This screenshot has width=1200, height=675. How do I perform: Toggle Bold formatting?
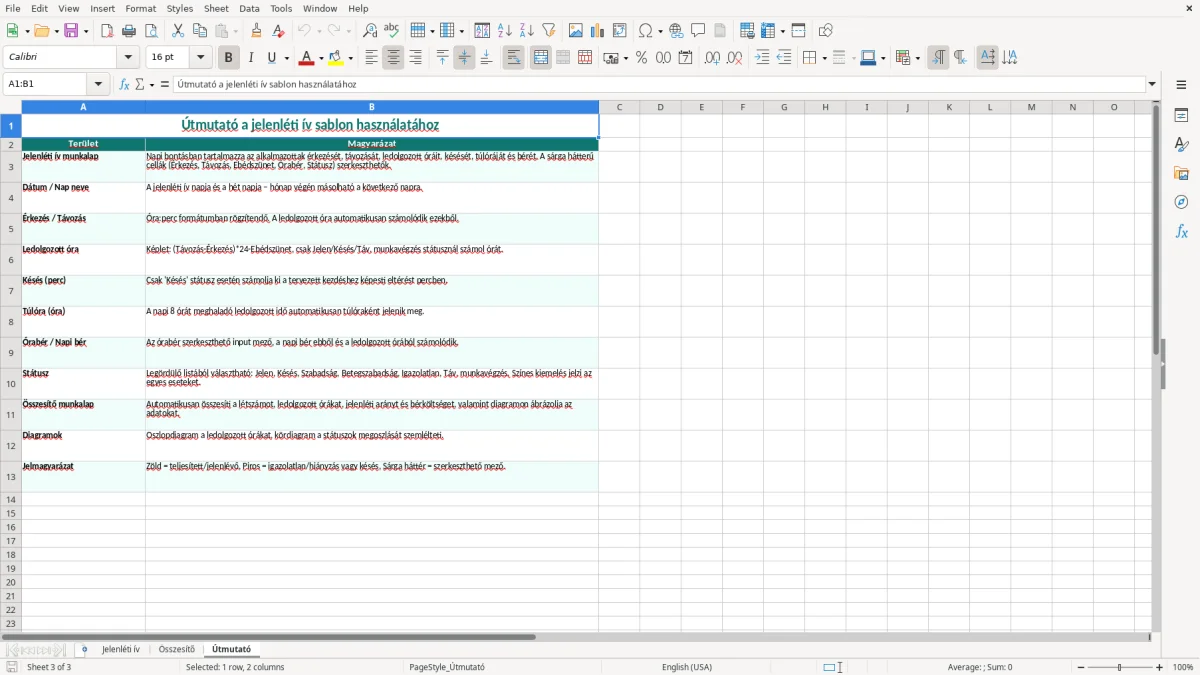pyautogui.click(x=229, y=58)
